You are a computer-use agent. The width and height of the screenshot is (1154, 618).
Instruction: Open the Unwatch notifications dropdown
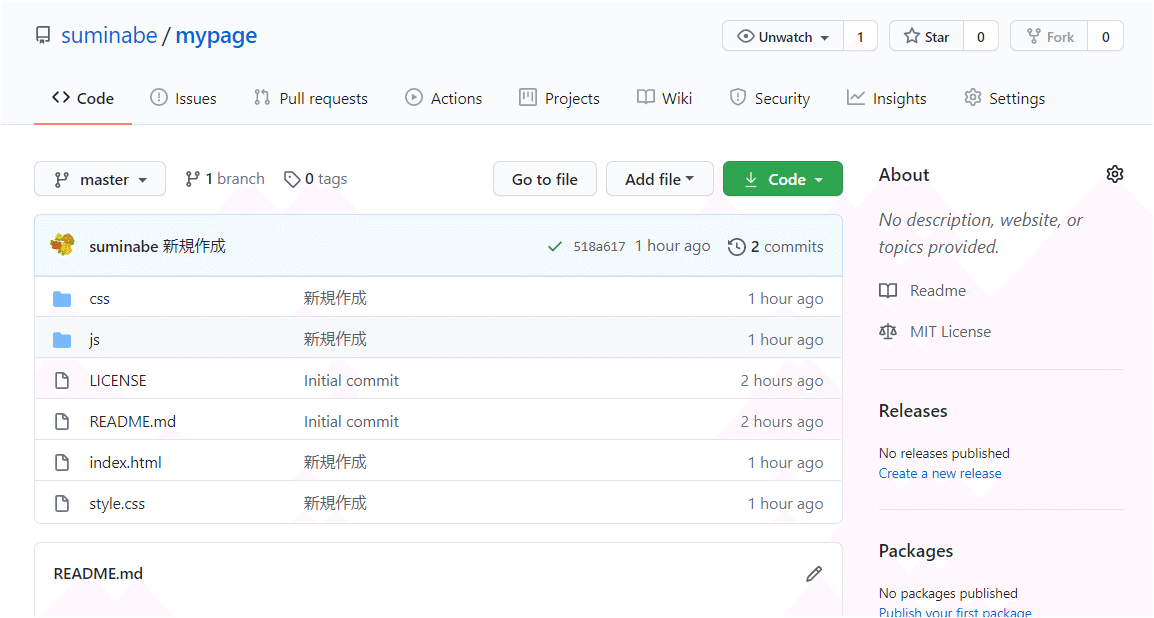tap(783, 36)
